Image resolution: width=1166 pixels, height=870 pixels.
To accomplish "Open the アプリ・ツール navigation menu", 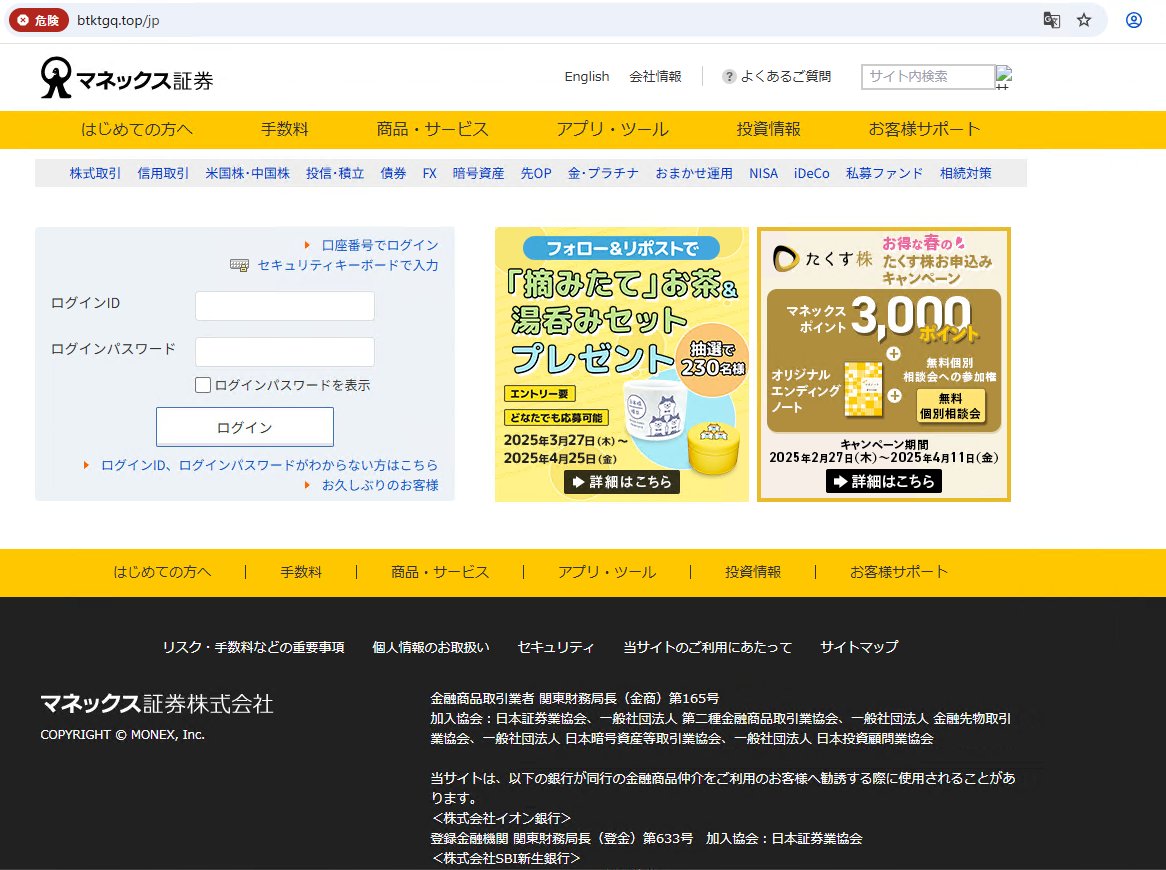I will click(612, 129).
